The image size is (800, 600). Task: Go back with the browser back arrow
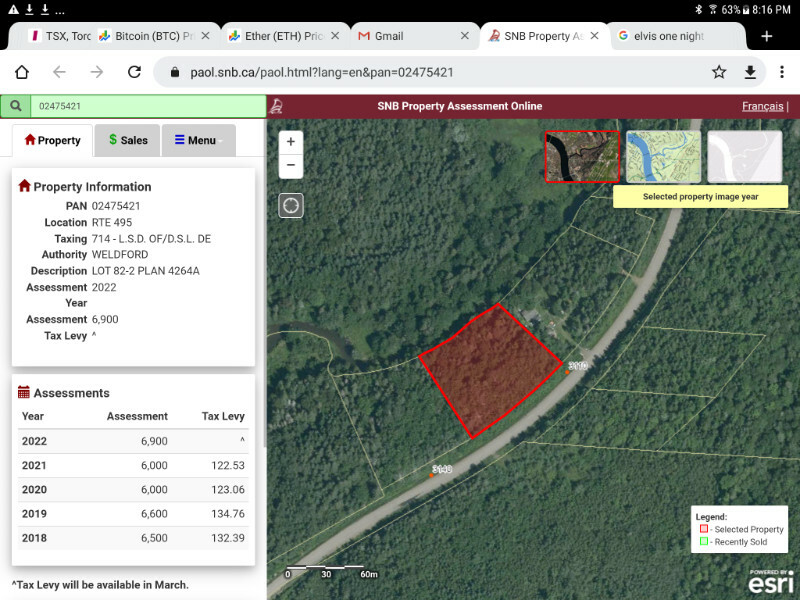click(x=59, y=72)
